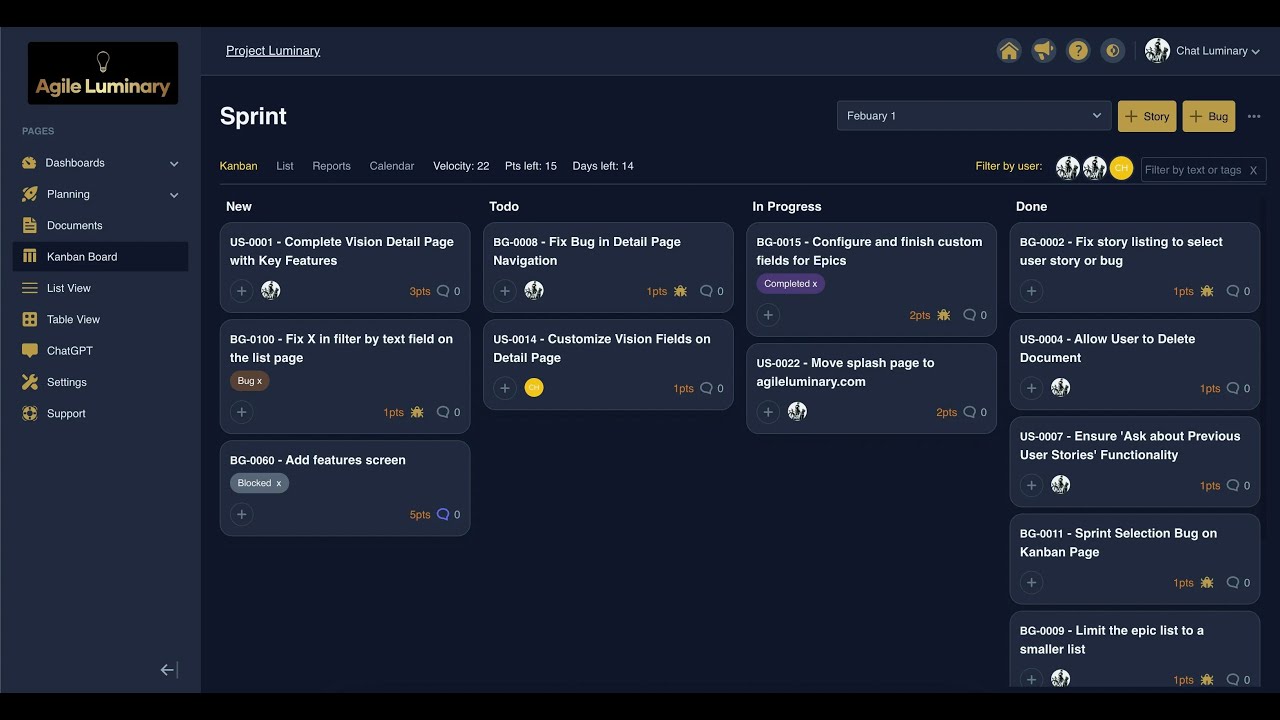Open the Febuary 1 sprint dropdown
This screenshot has height=720, width=1280.
(x=974, y=116)
